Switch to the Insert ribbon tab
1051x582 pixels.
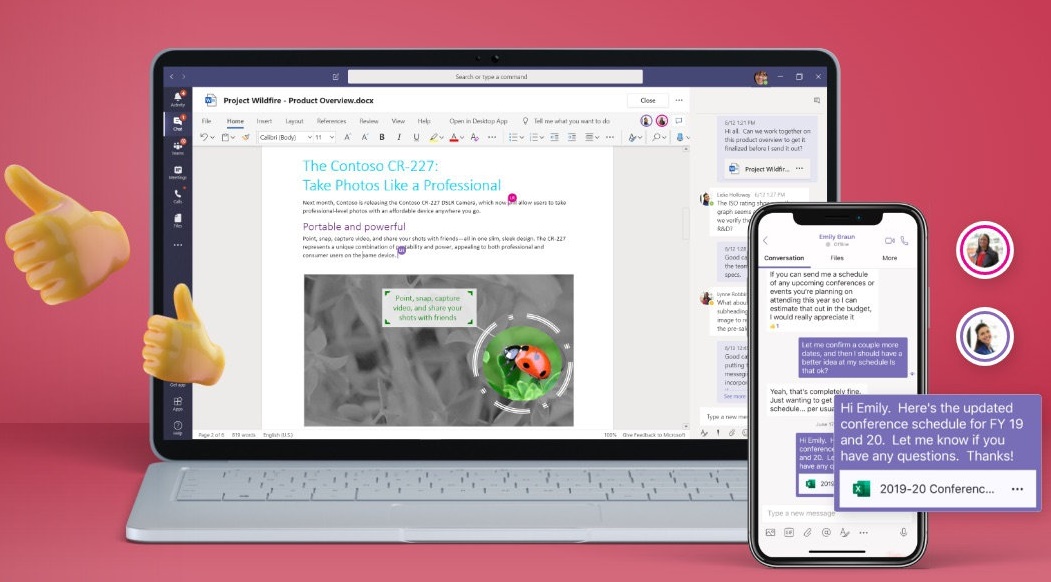tap(264, 121)
